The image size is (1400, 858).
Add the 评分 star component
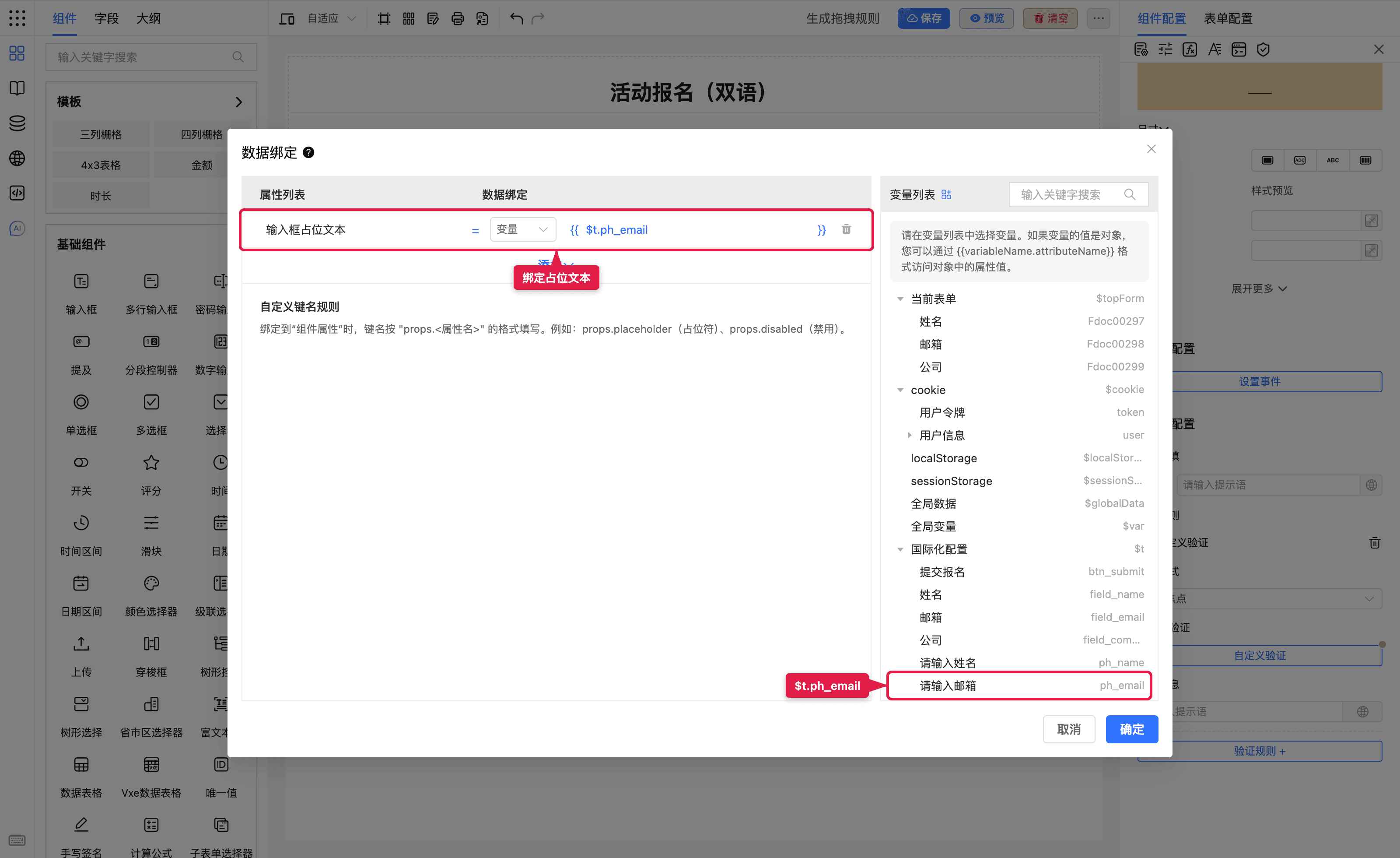point(151,462)
